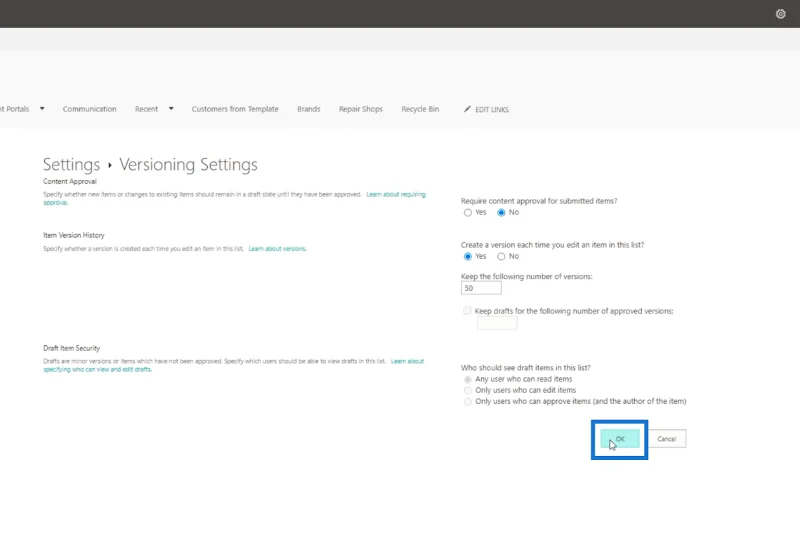The image size is (800, 533).
Task: Click the EDIT LINKS link
Action: (492, 110)
